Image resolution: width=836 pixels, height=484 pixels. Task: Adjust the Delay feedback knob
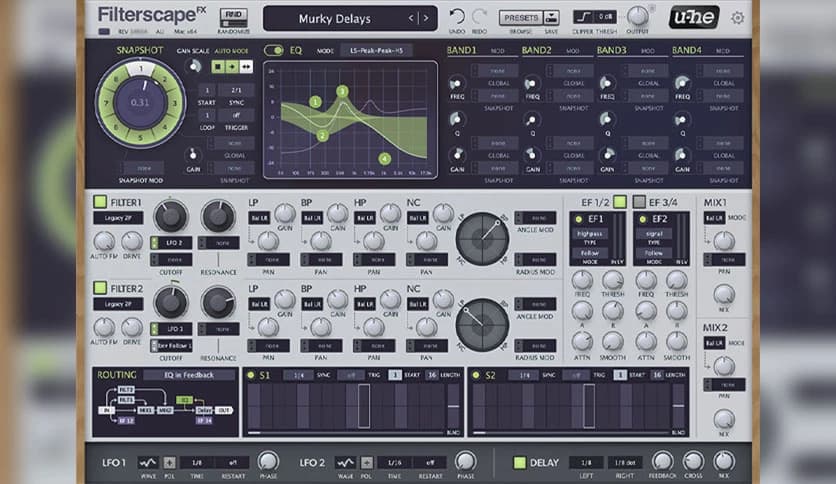(662, 461)
